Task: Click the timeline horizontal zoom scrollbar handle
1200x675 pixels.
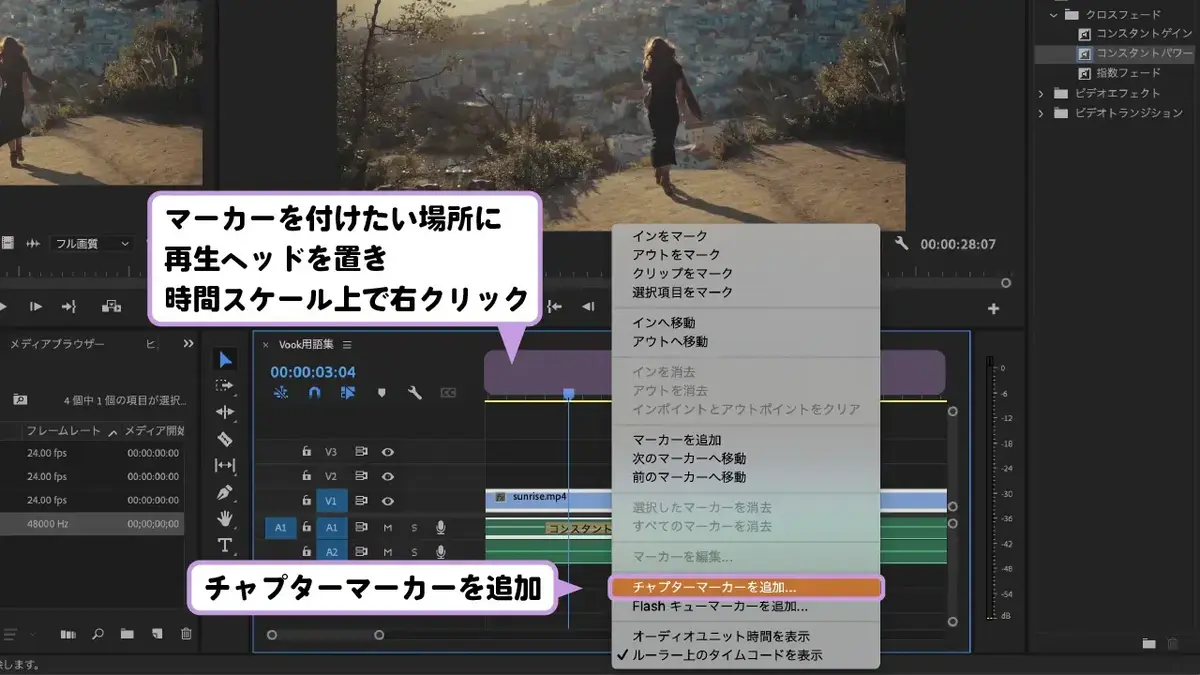Action: pyautogui.click(x=325, y=634)
